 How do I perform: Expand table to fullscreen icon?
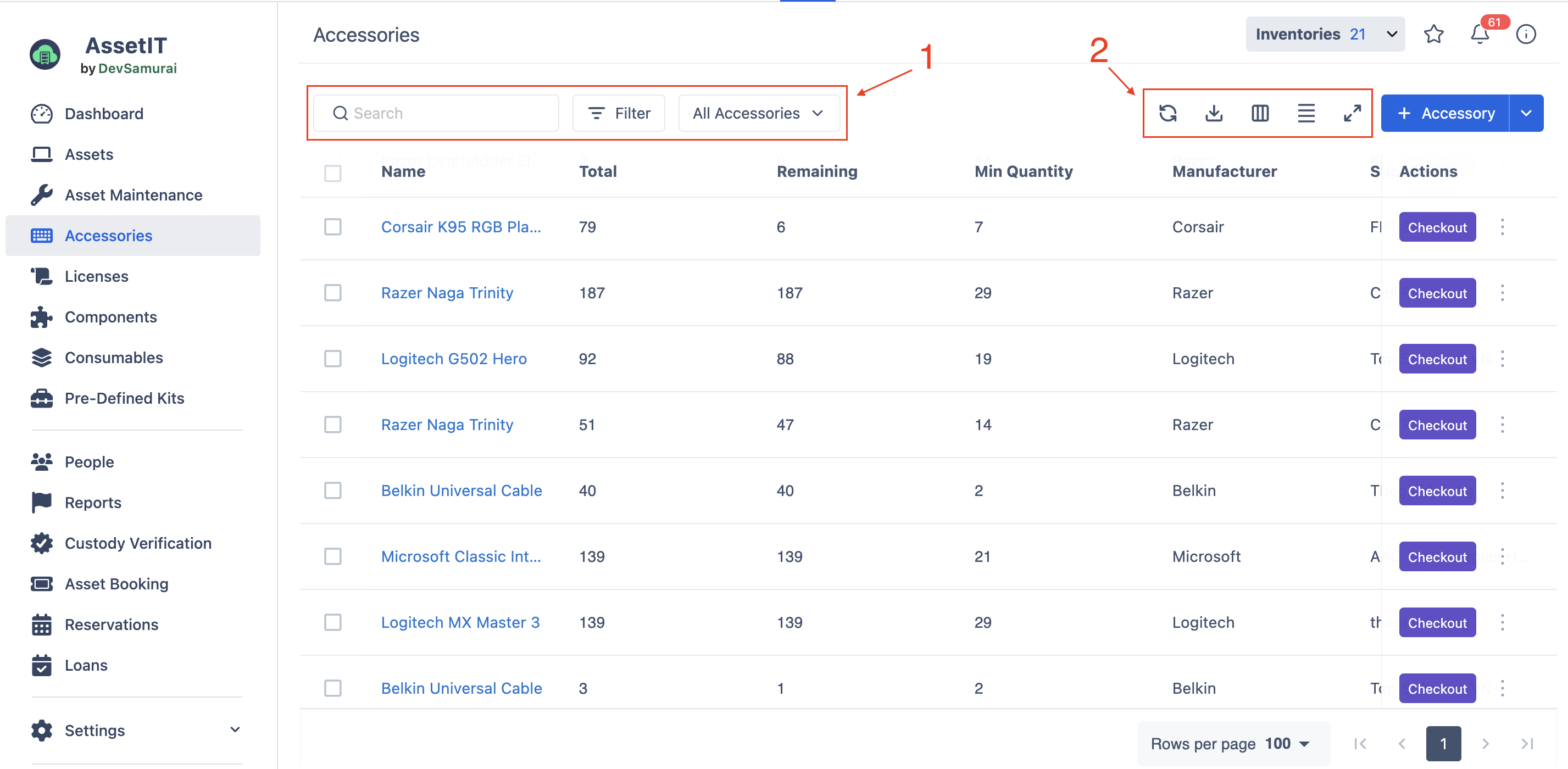(1352, 113)
